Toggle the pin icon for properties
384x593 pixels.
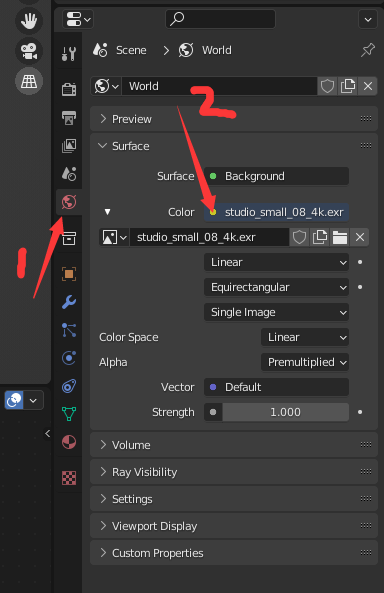click(x=368, y=50)
